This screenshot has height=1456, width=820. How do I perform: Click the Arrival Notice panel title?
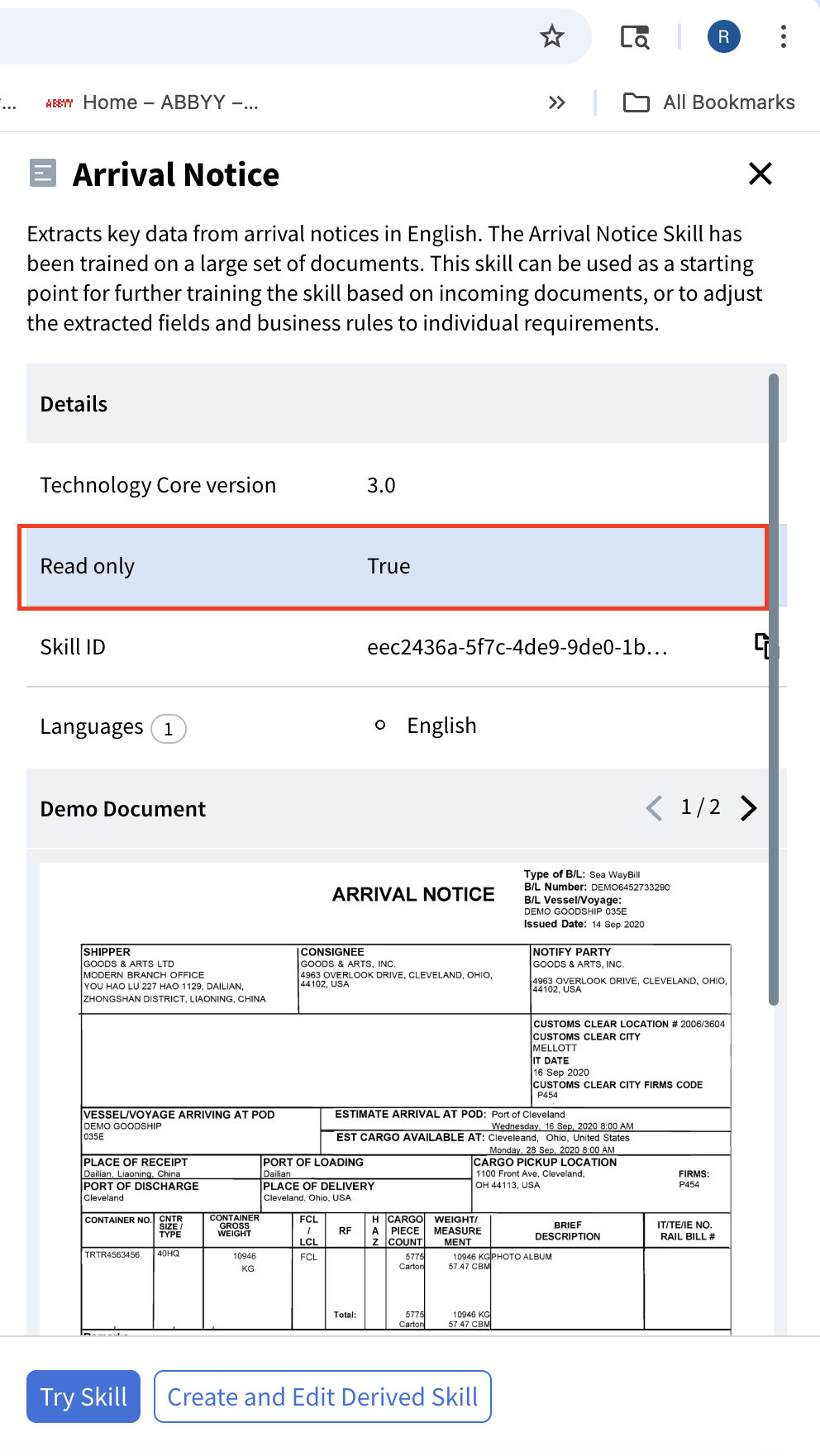[176, 174]
